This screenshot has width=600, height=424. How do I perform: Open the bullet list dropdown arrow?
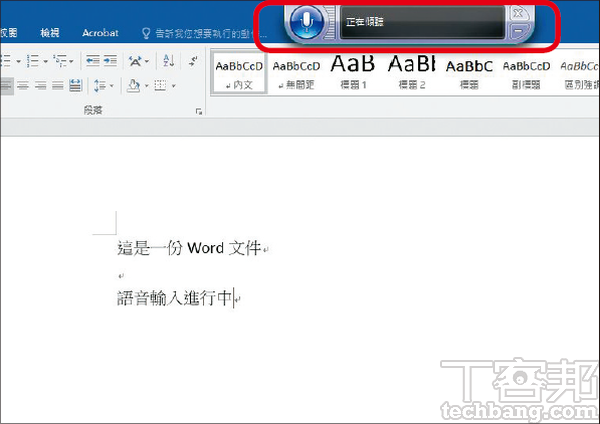coord(18,61)
